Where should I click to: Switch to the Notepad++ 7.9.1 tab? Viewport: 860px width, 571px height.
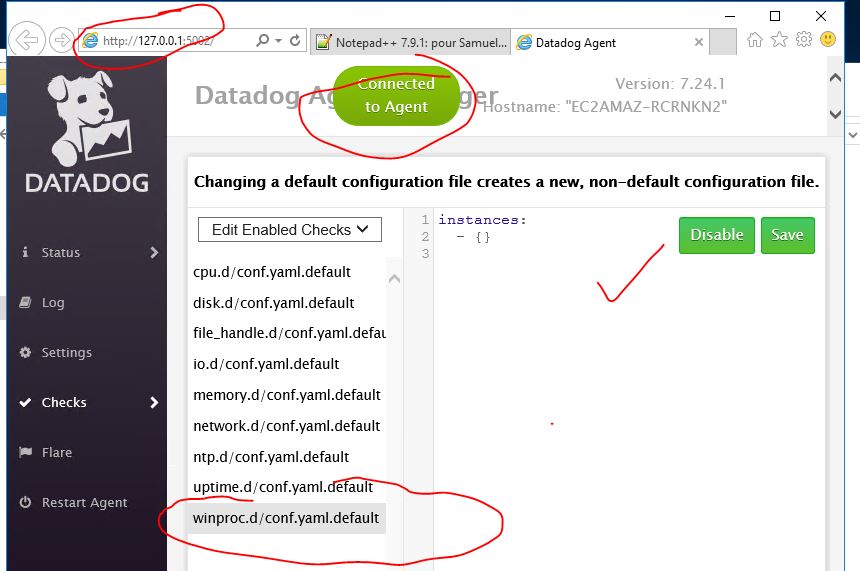coord(410,42)
